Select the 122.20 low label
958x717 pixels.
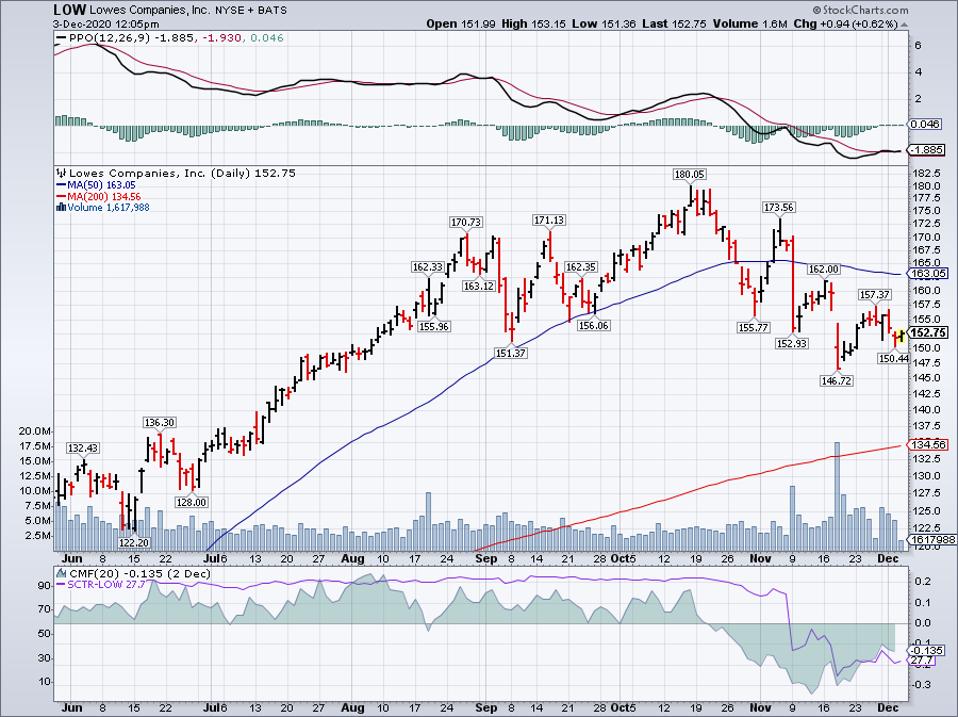point(134,542)
